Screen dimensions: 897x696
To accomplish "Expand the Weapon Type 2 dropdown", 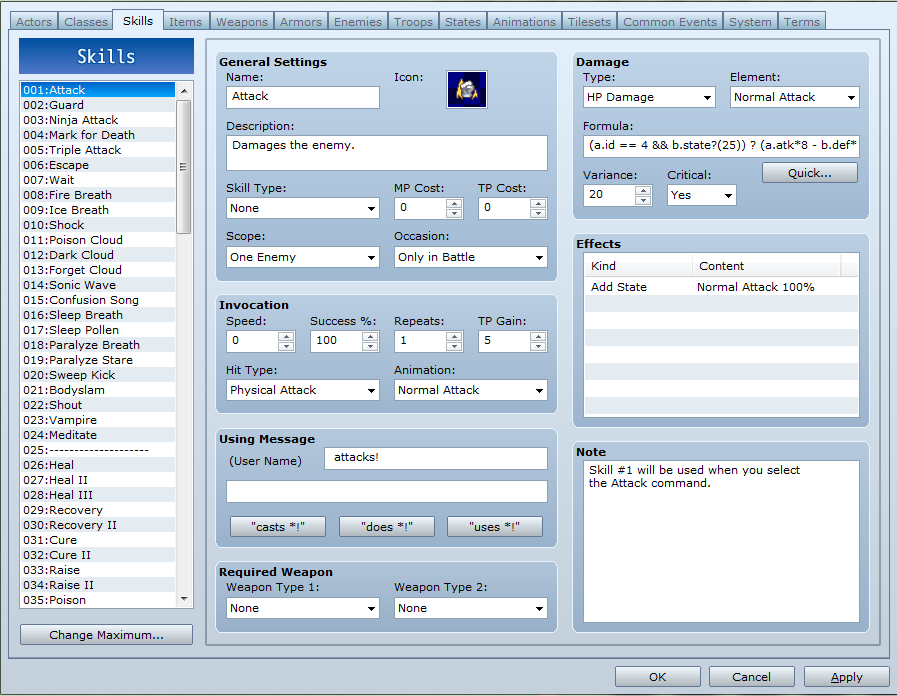I will click(470, 608).
